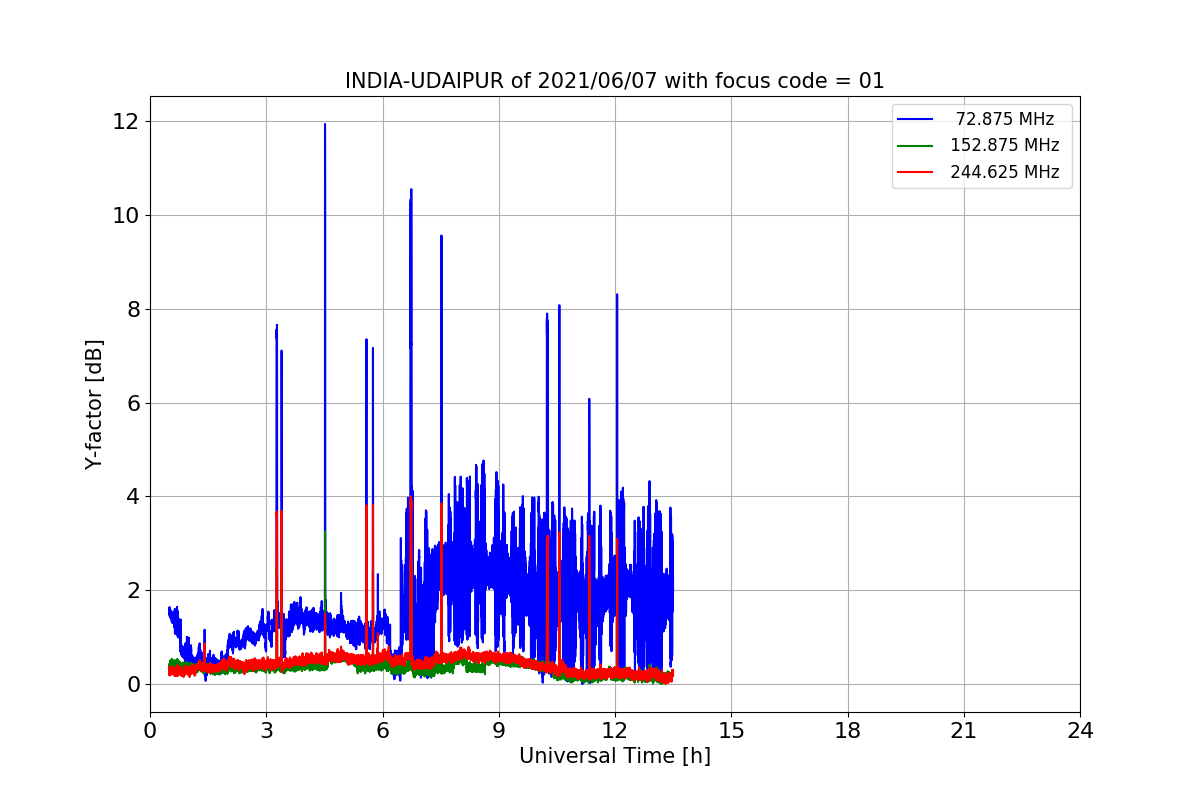Click the blue legend line sample
The width and height of the screenshot is (1200, 800).
(915, 119)
